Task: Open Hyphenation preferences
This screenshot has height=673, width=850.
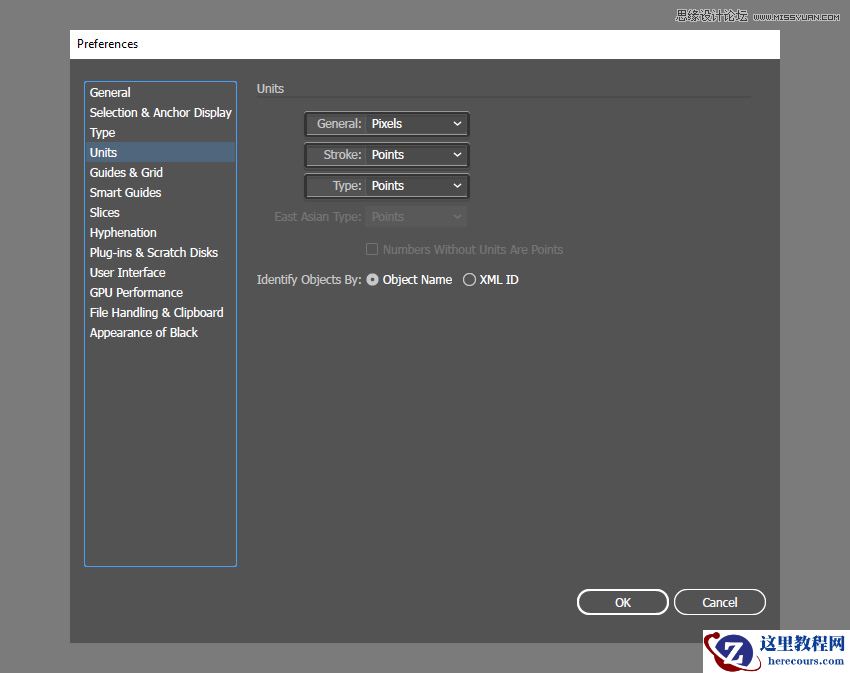Action: (160, 233)
